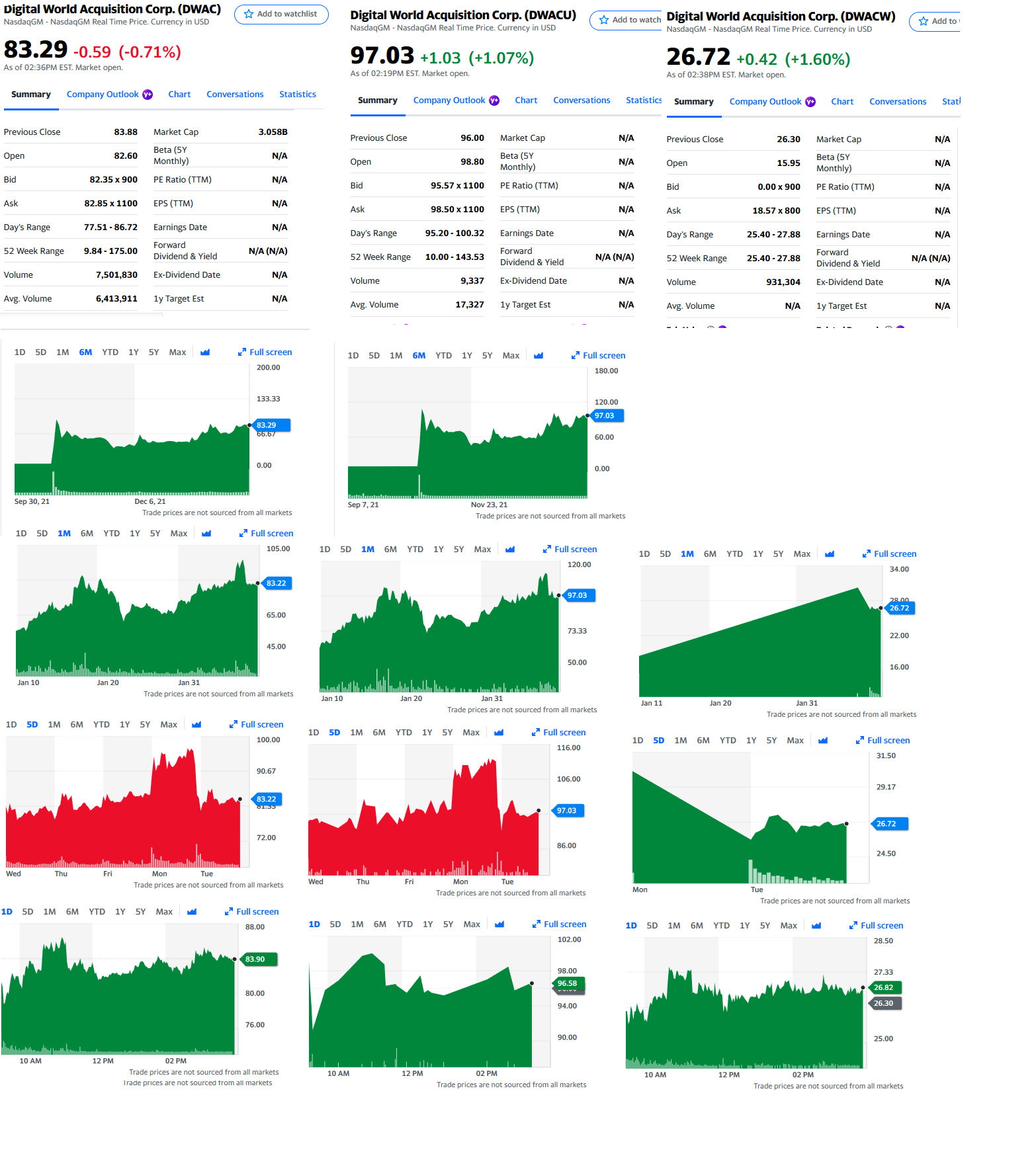This screenshot has height=1152, width=1036.
Task: Select 1M range on red DWACU 5D chart
Action: click(357, 733)
